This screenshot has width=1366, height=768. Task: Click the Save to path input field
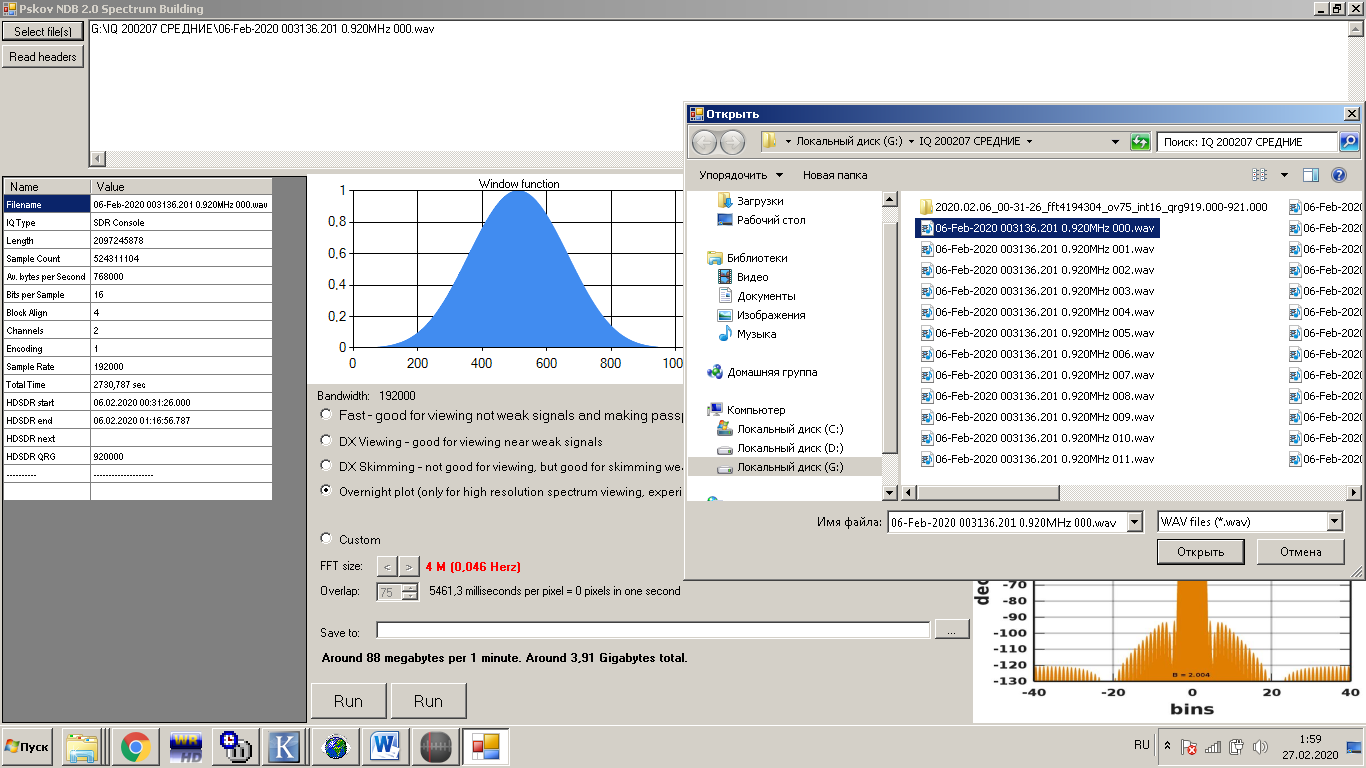(x=652, y=630)
